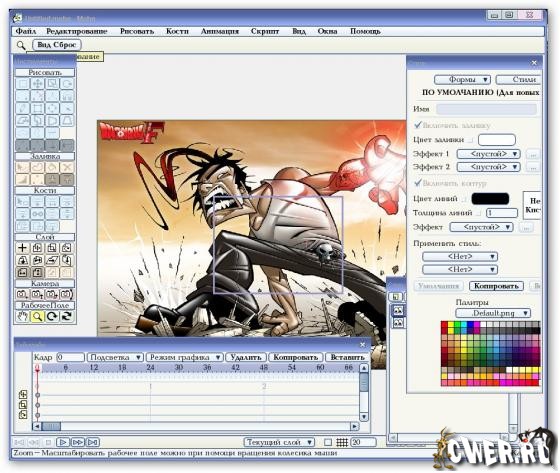The height and width of the screenshot is (473, 560).
Task: Select the bone chain link tool in Кости
Action: click(x=38, y=214)
